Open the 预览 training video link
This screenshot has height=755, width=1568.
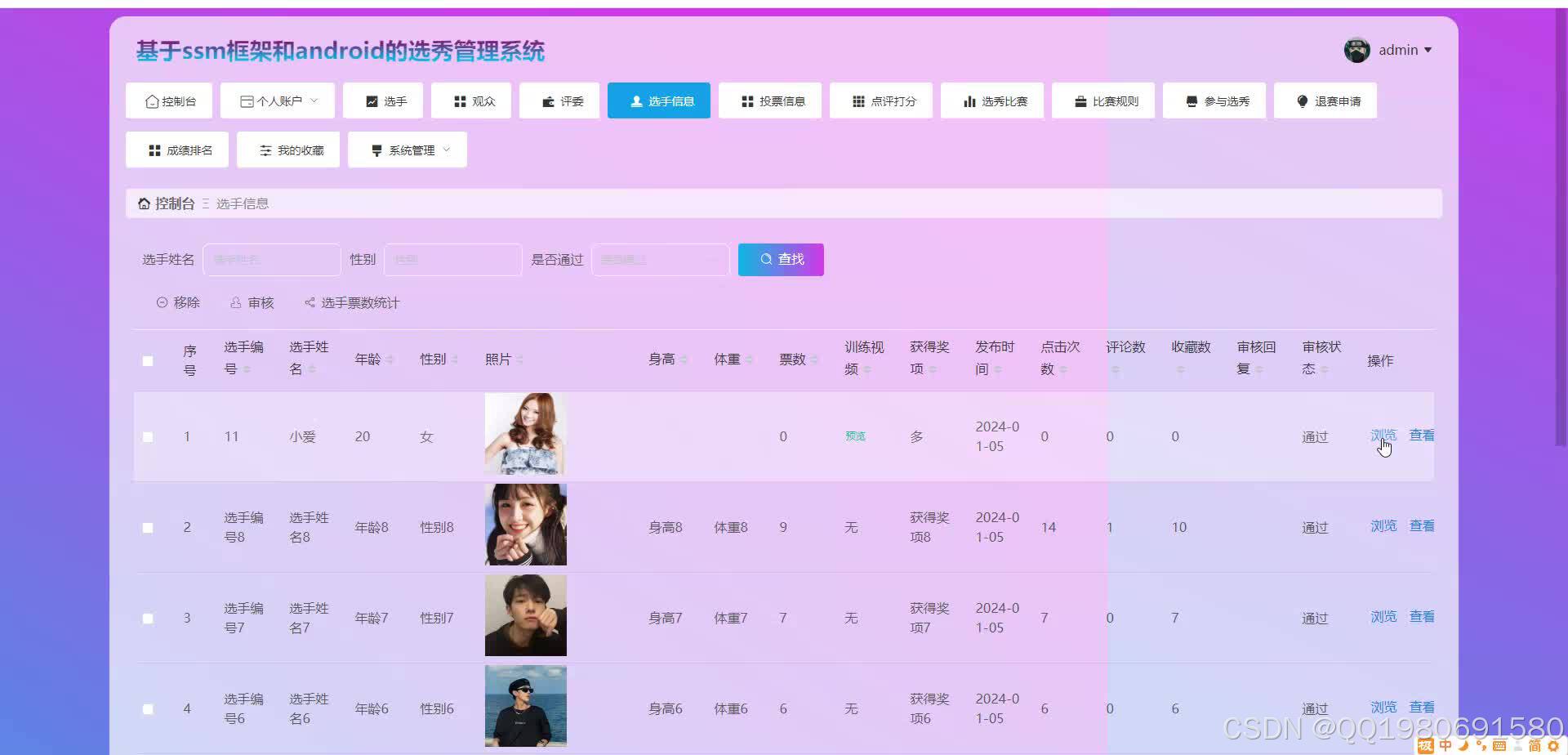point(854,436)
